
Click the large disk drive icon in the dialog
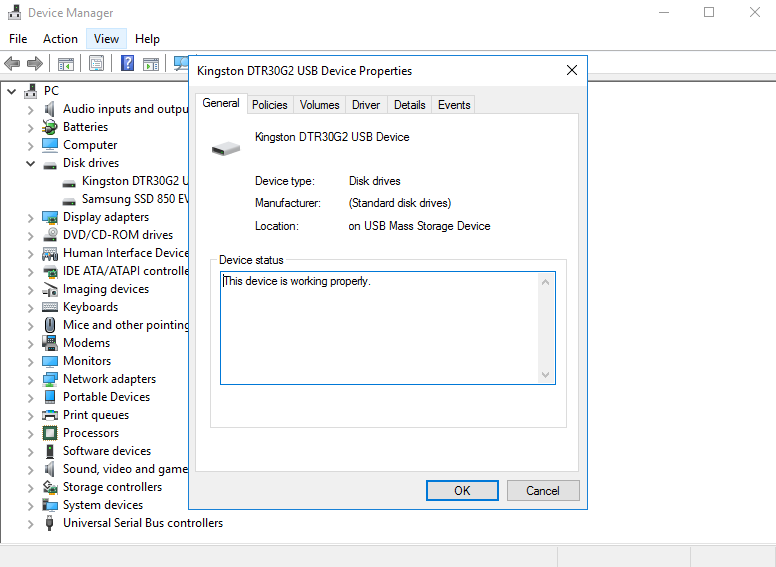pos(226,148)
